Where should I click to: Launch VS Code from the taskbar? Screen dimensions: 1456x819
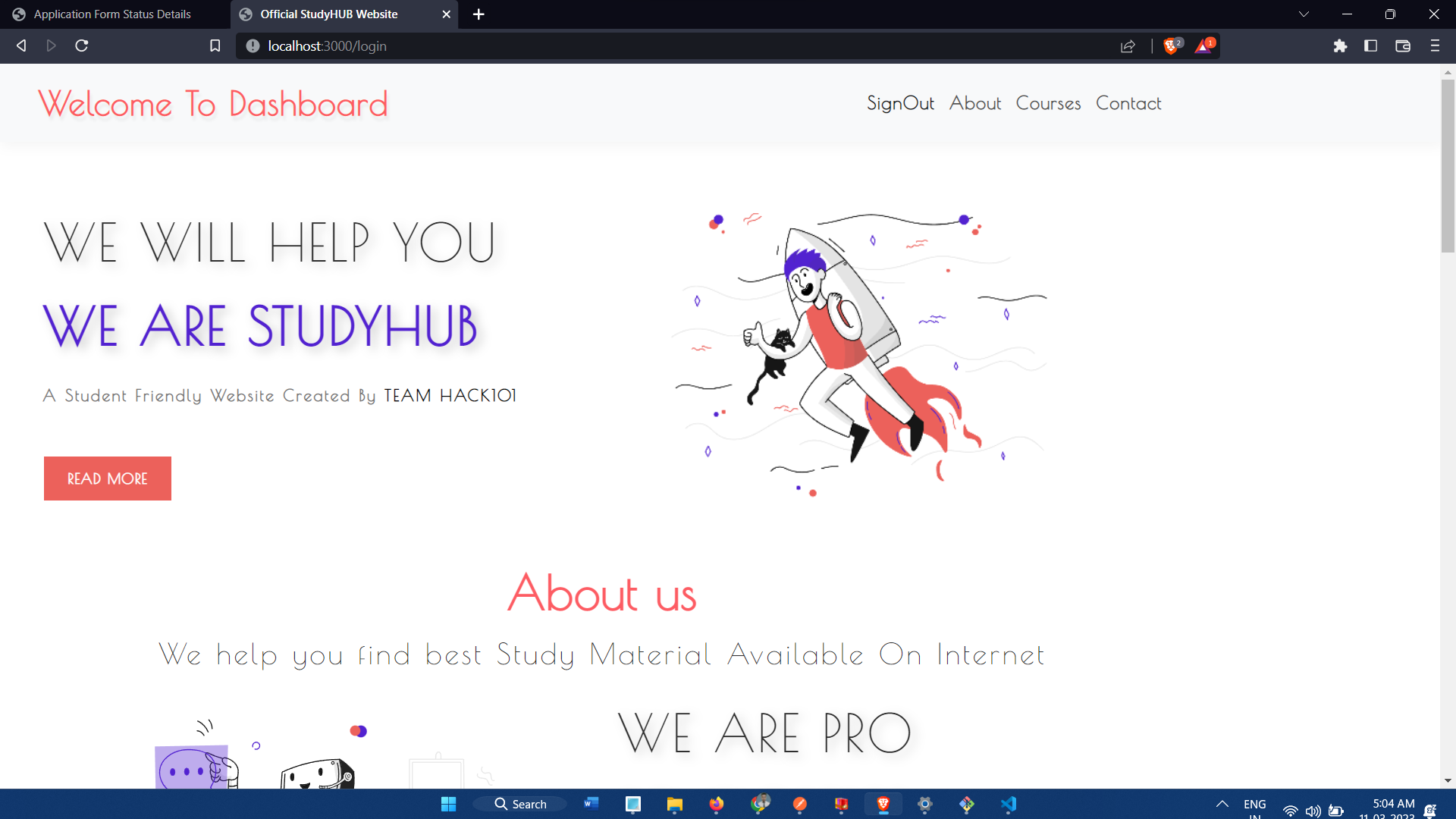tap(1009, 804)
